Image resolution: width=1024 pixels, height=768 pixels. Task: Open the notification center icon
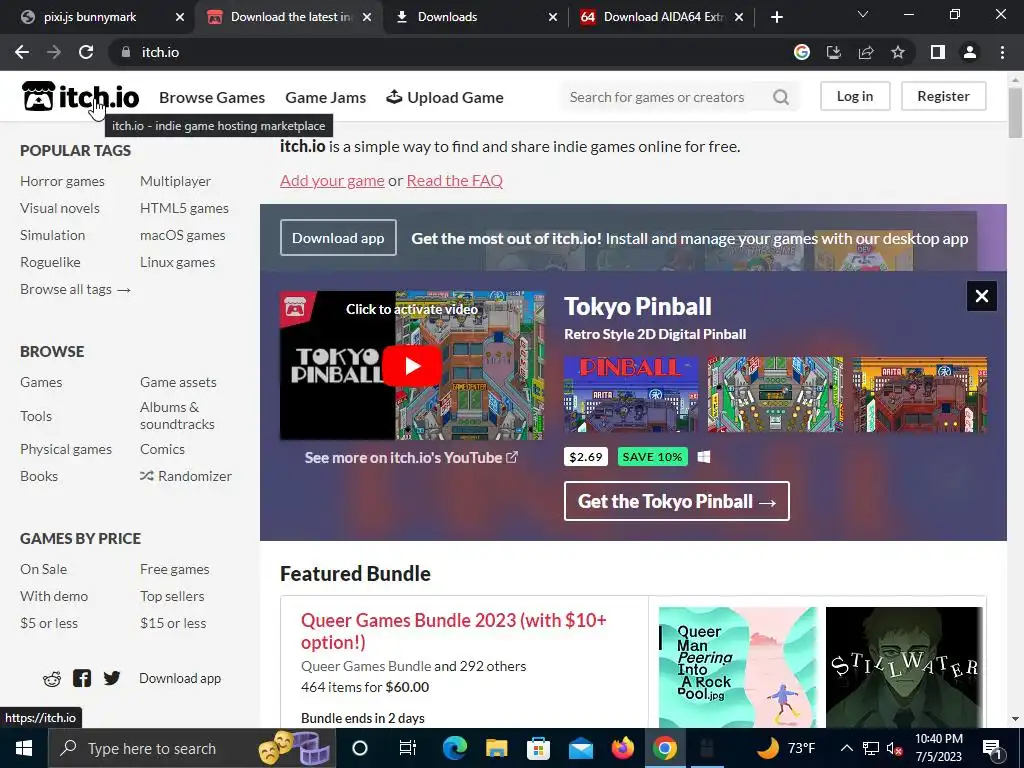(x=993, y=749)
